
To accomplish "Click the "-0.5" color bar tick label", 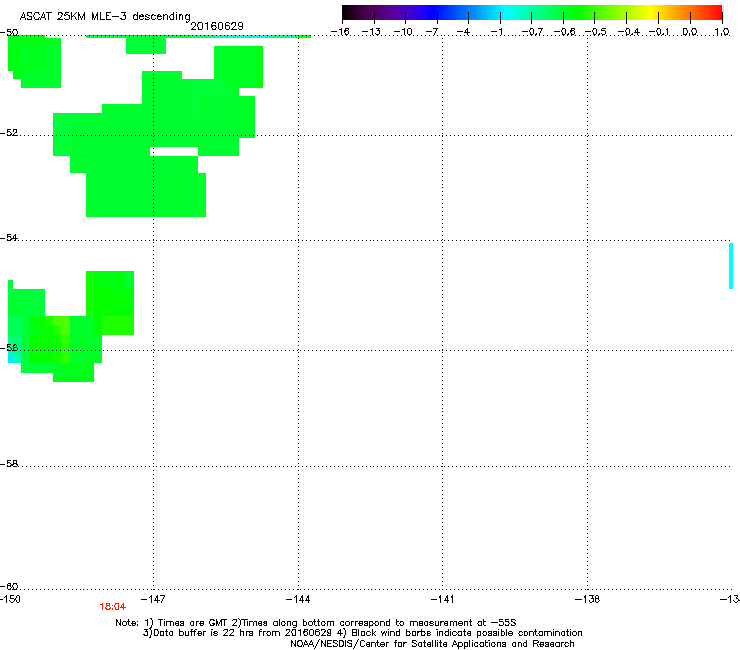I will point(596,32).
